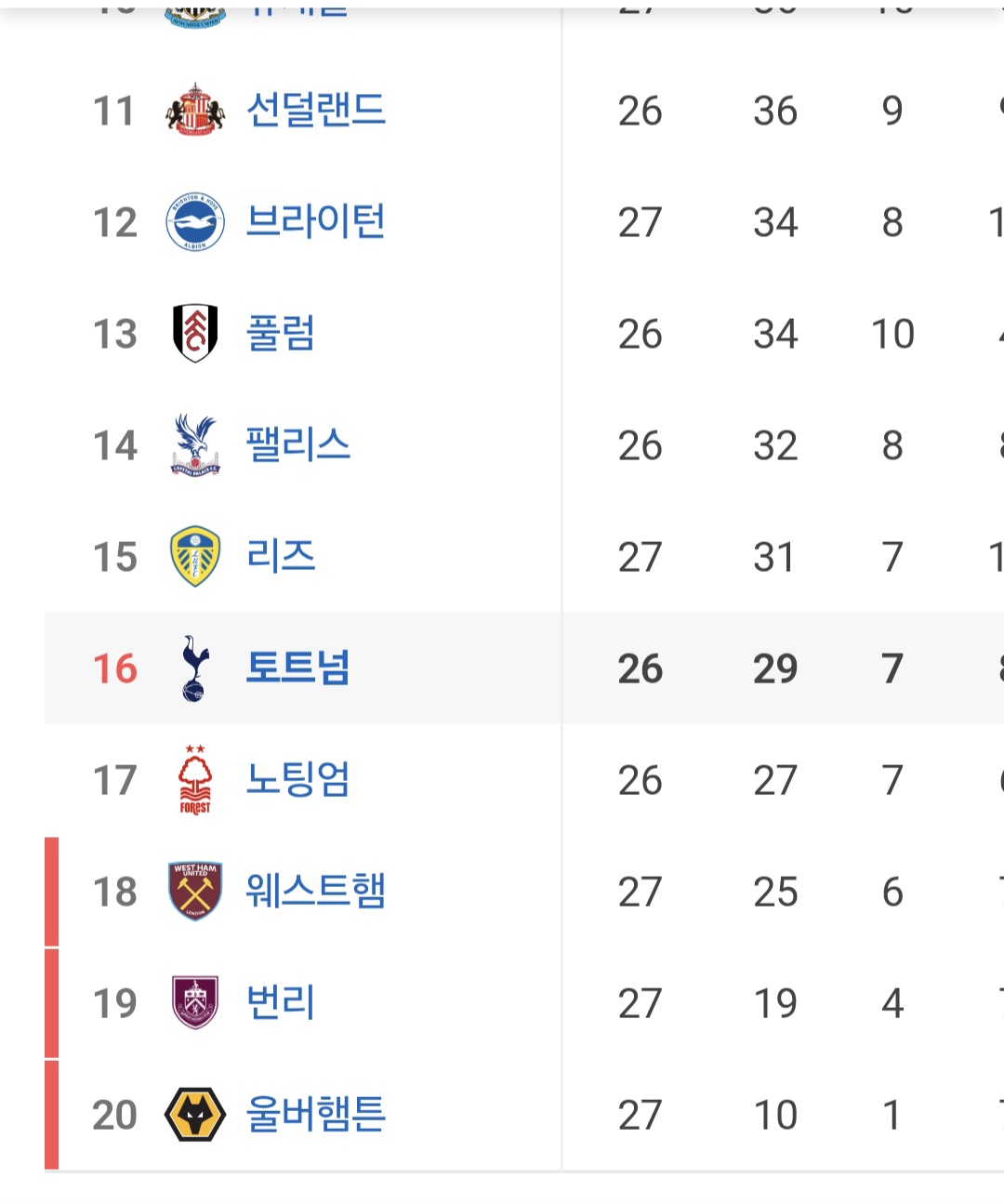Click the Fulham club crest

coord(195,333)
